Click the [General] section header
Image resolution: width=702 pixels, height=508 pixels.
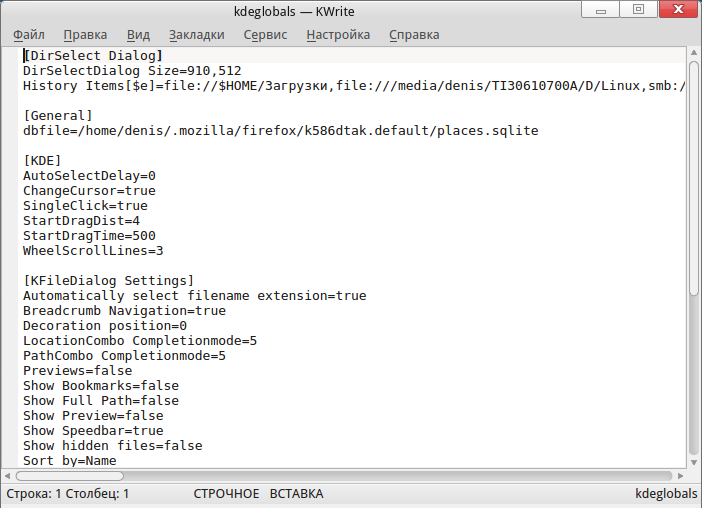[x=58, y=115]
